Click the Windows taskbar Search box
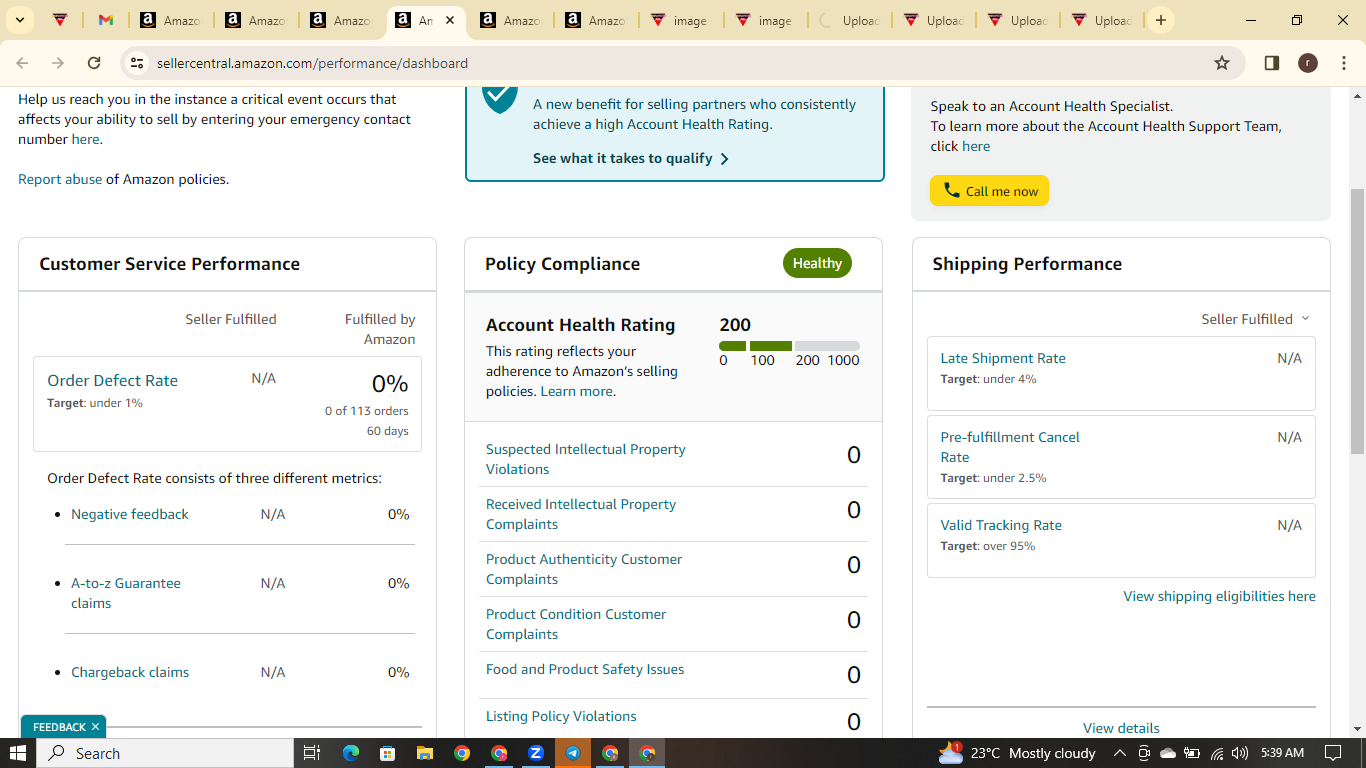The width and height of the screenshot is (1366, 768). pos(165,753)
